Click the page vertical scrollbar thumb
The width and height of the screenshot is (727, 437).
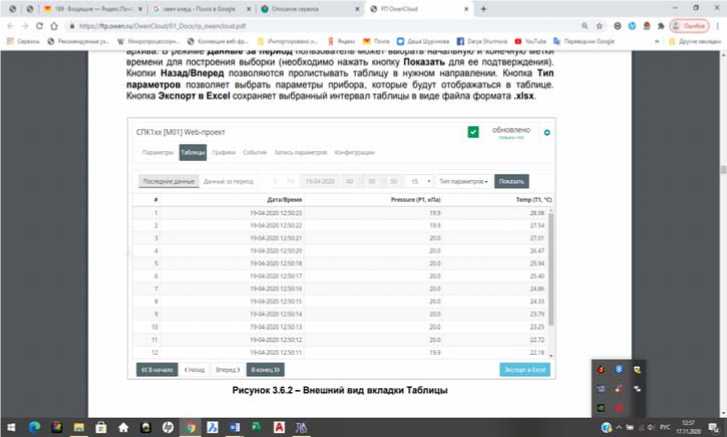(x=723, y=170)
